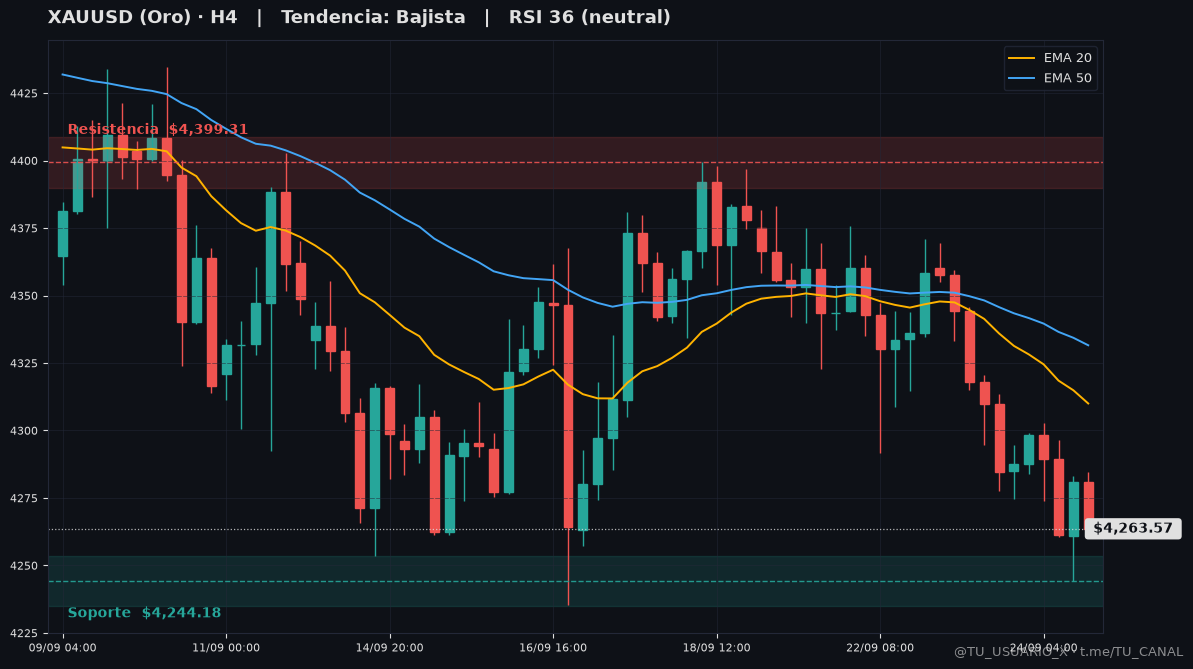This screenshot has width=1193, height=669.
Task: Click the 4300 price axis label
Action: click(24, 431)
